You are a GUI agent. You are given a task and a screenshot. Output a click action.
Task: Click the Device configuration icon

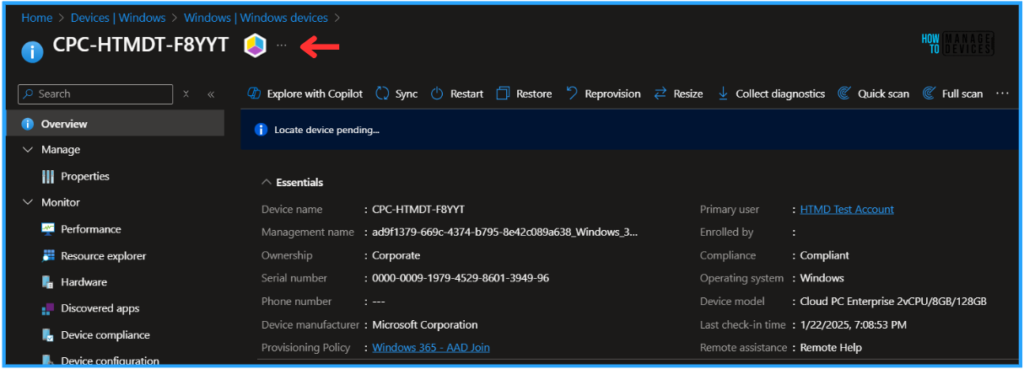(48, 361)
